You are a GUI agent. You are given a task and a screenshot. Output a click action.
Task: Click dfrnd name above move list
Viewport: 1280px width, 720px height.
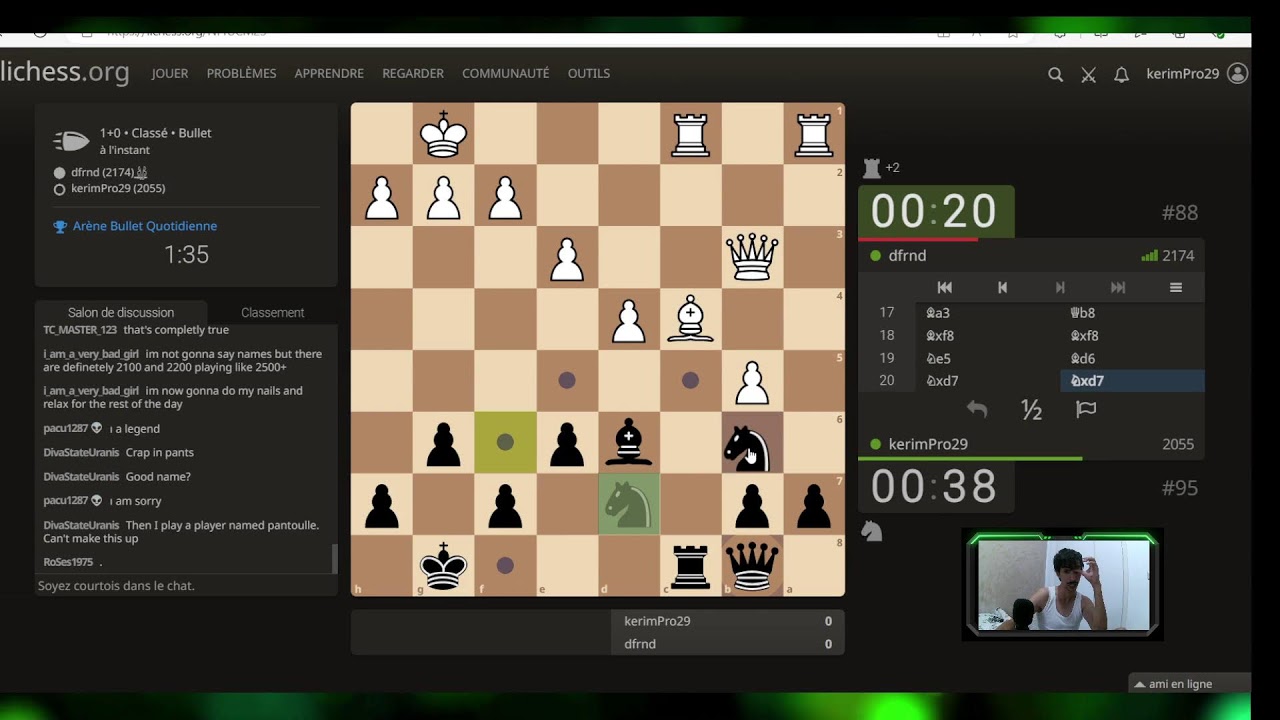point(907,256)
